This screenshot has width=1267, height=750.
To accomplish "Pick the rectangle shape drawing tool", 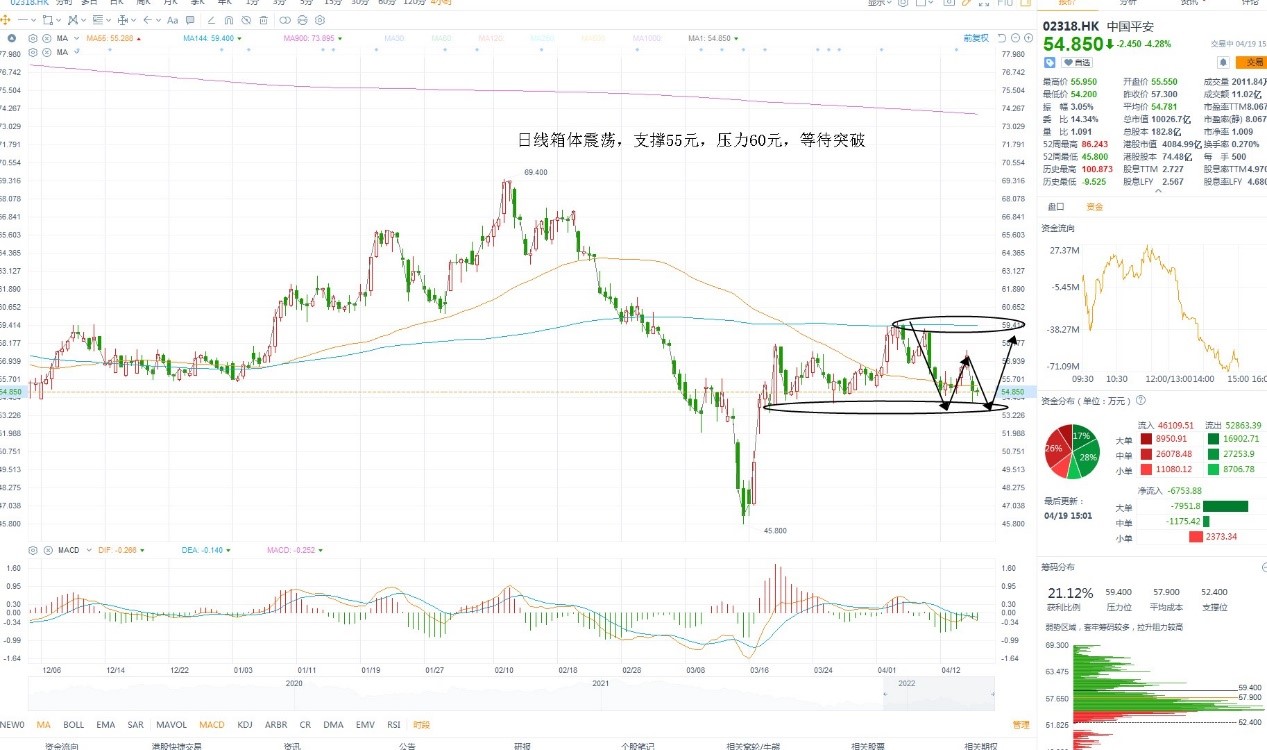I will pos(48,20).
